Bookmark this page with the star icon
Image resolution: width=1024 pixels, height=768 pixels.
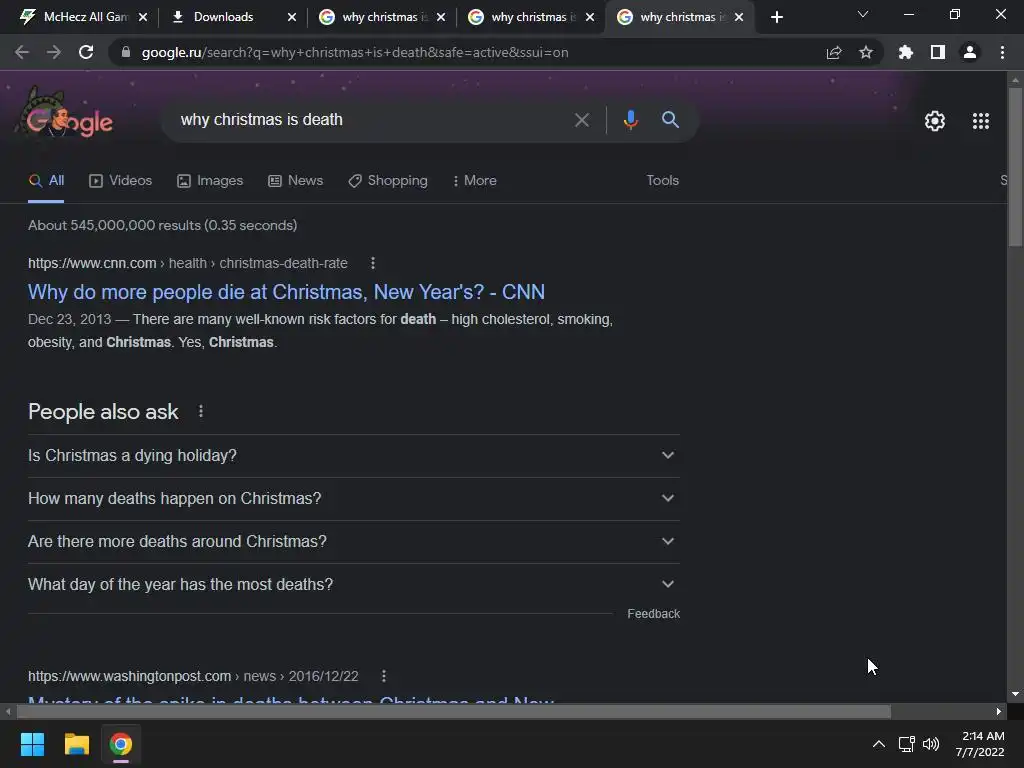[x=865, y=52]
